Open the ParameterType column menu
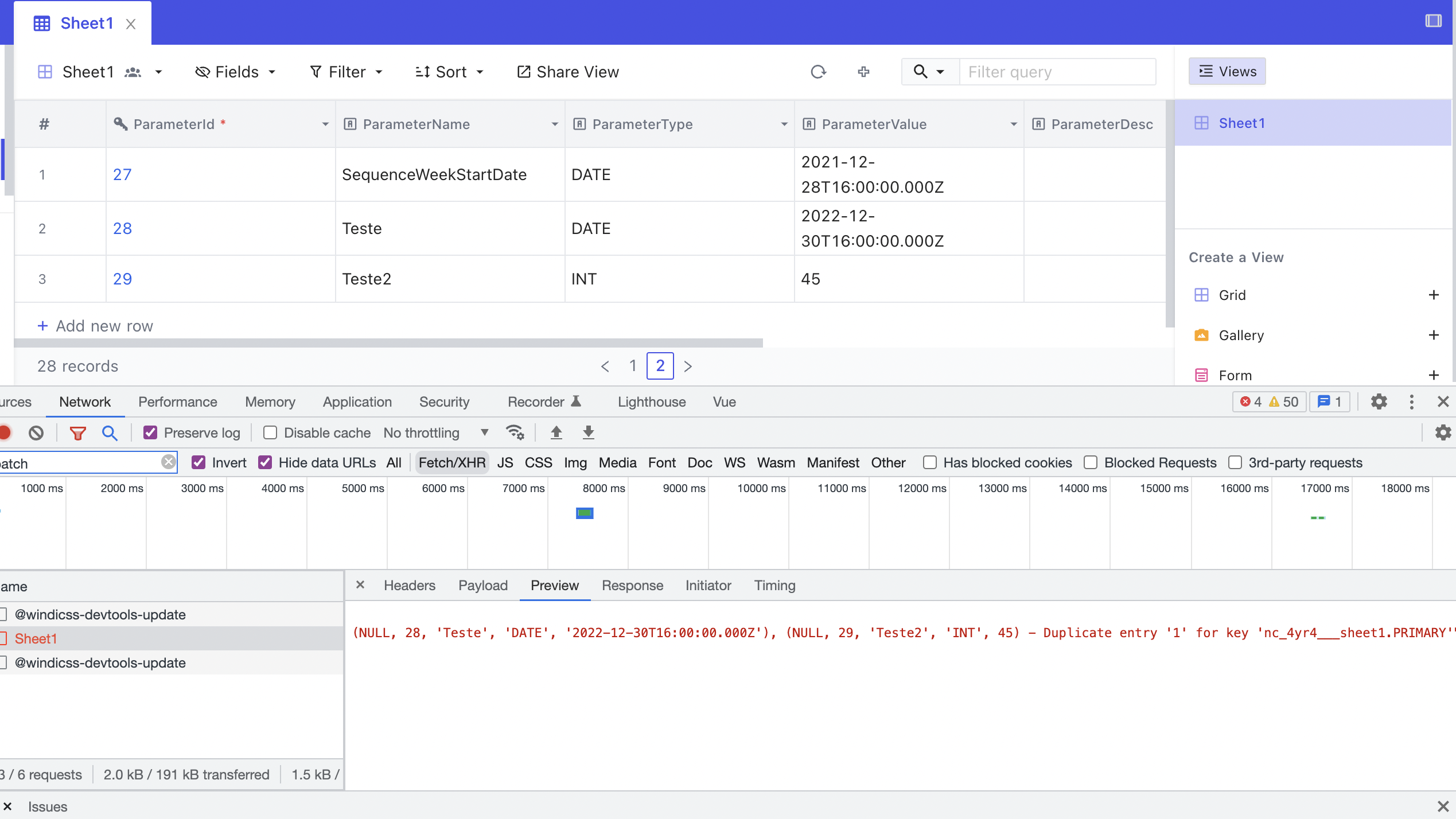Screen dimensions: 1456x819 pyautogui.click(x=784, y=124)
